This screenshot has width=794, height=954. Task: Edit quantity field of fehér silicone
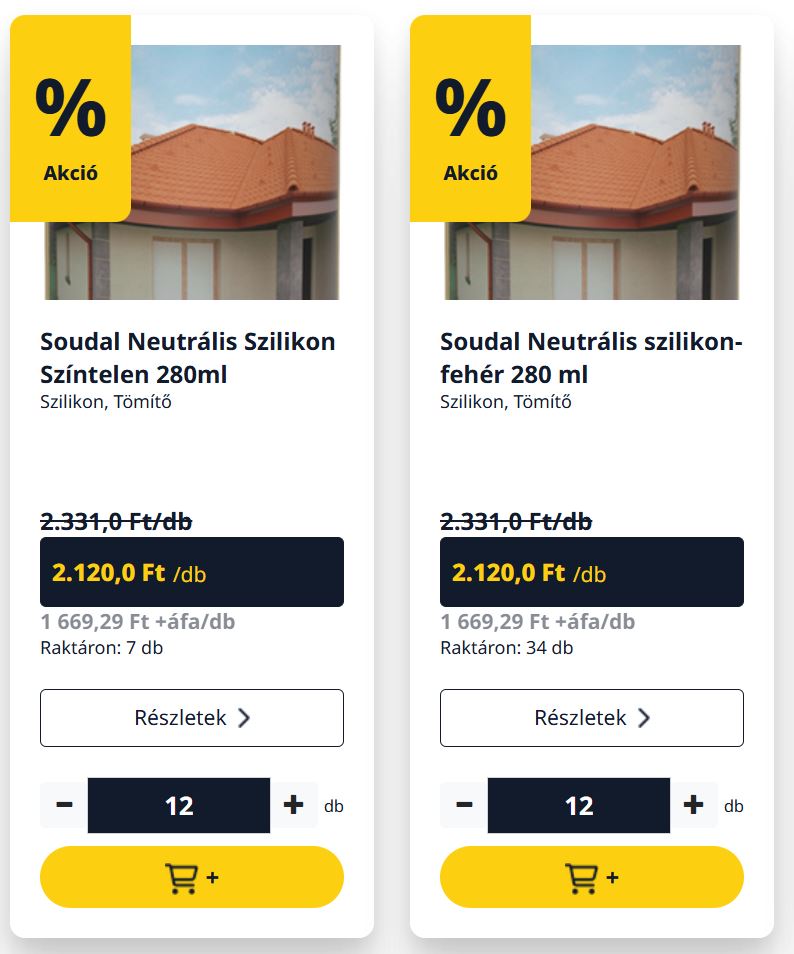click(579, 805)
